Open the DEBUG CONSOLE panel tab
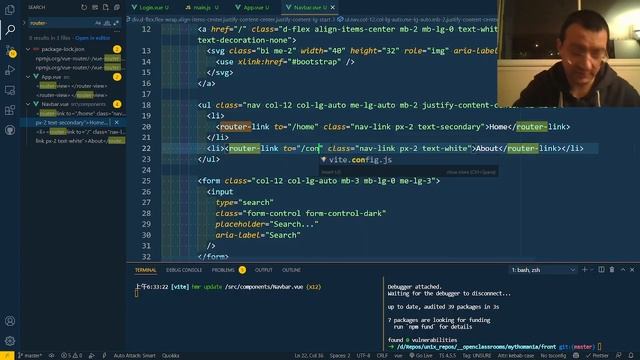Image resolution: width=640 pixels, height=360 pixels. coord(184,270)
